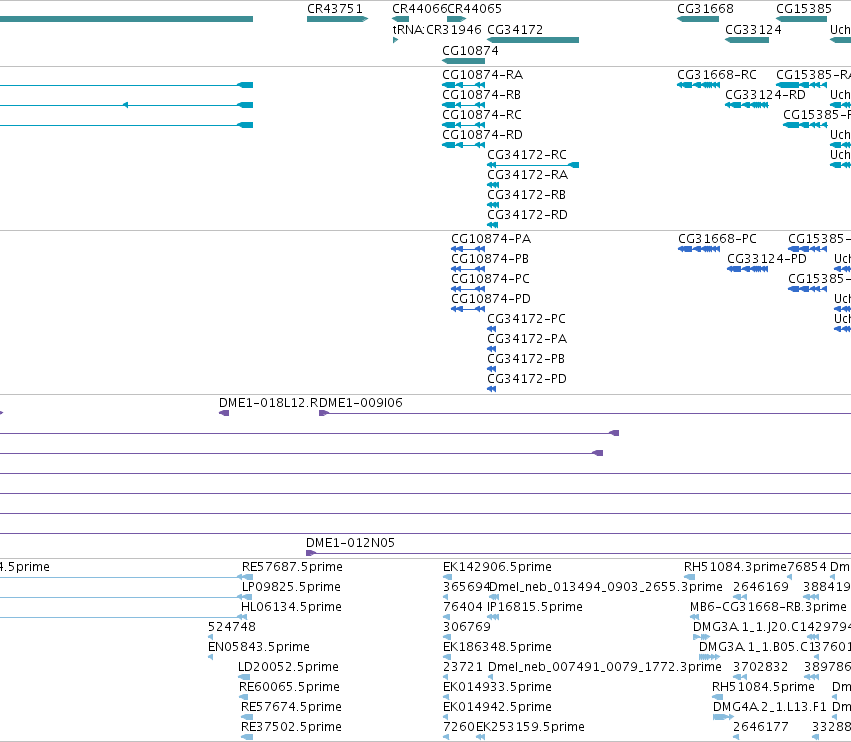Select feature 306769
This screenshot has width=851, height=742.
click(467, 627)
